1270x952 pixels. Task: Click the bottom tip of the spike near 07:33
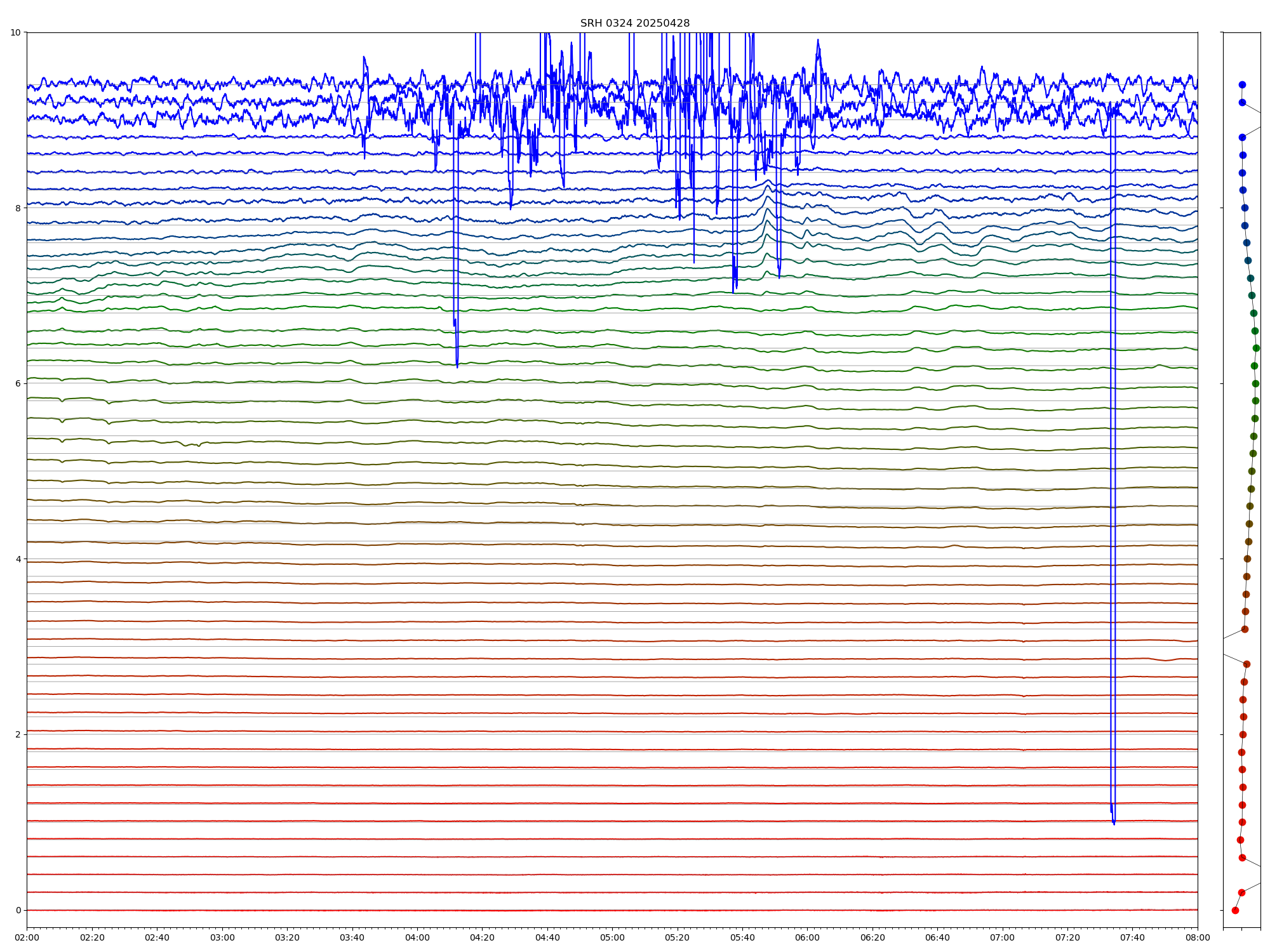(1114, 823)
